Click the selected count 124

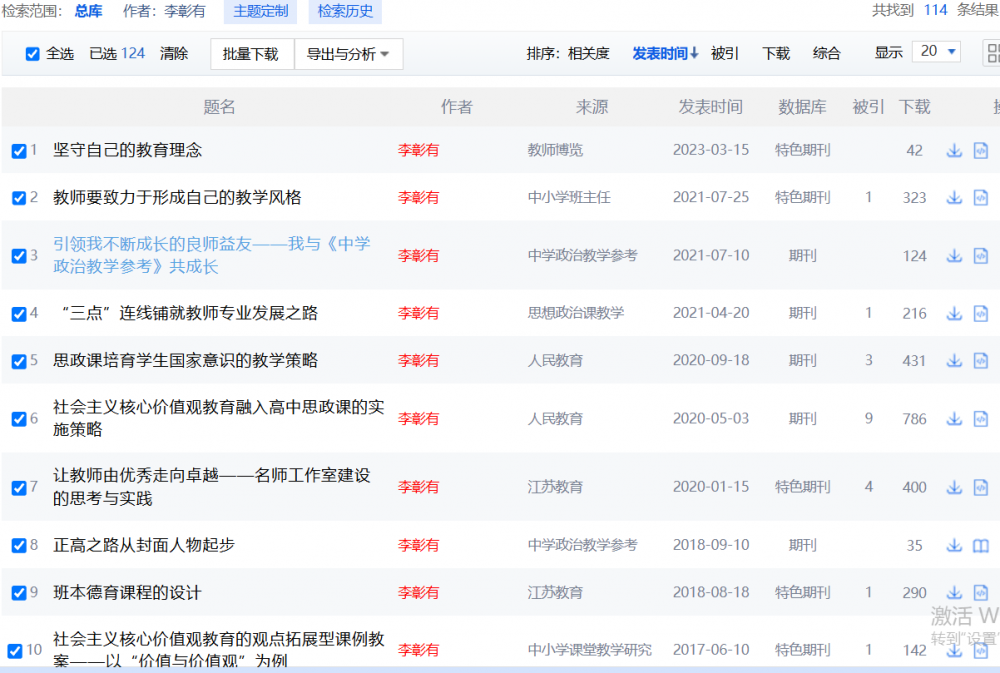click(133, 54)
